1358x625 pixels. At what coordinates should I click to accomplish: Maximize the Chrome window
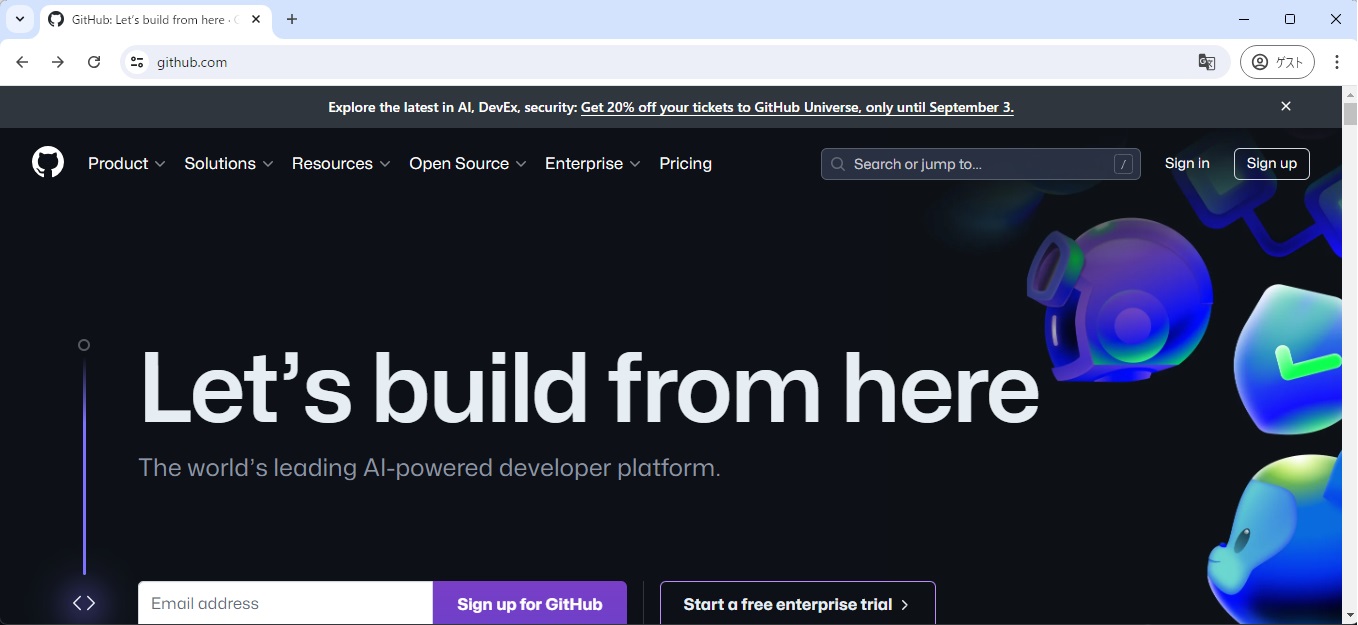[x=1290, y=19]
